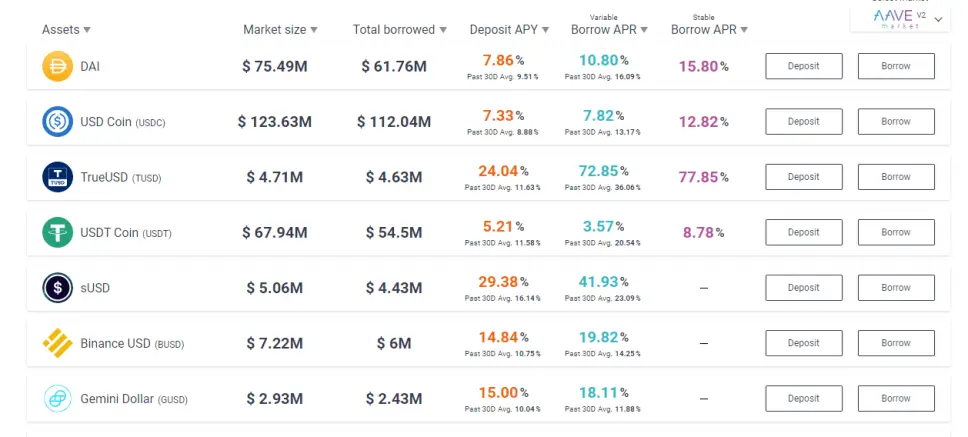Screen dimensions: 968x437
Task: Sort by Assets column arrow
Action: click(x=87, y=30)
